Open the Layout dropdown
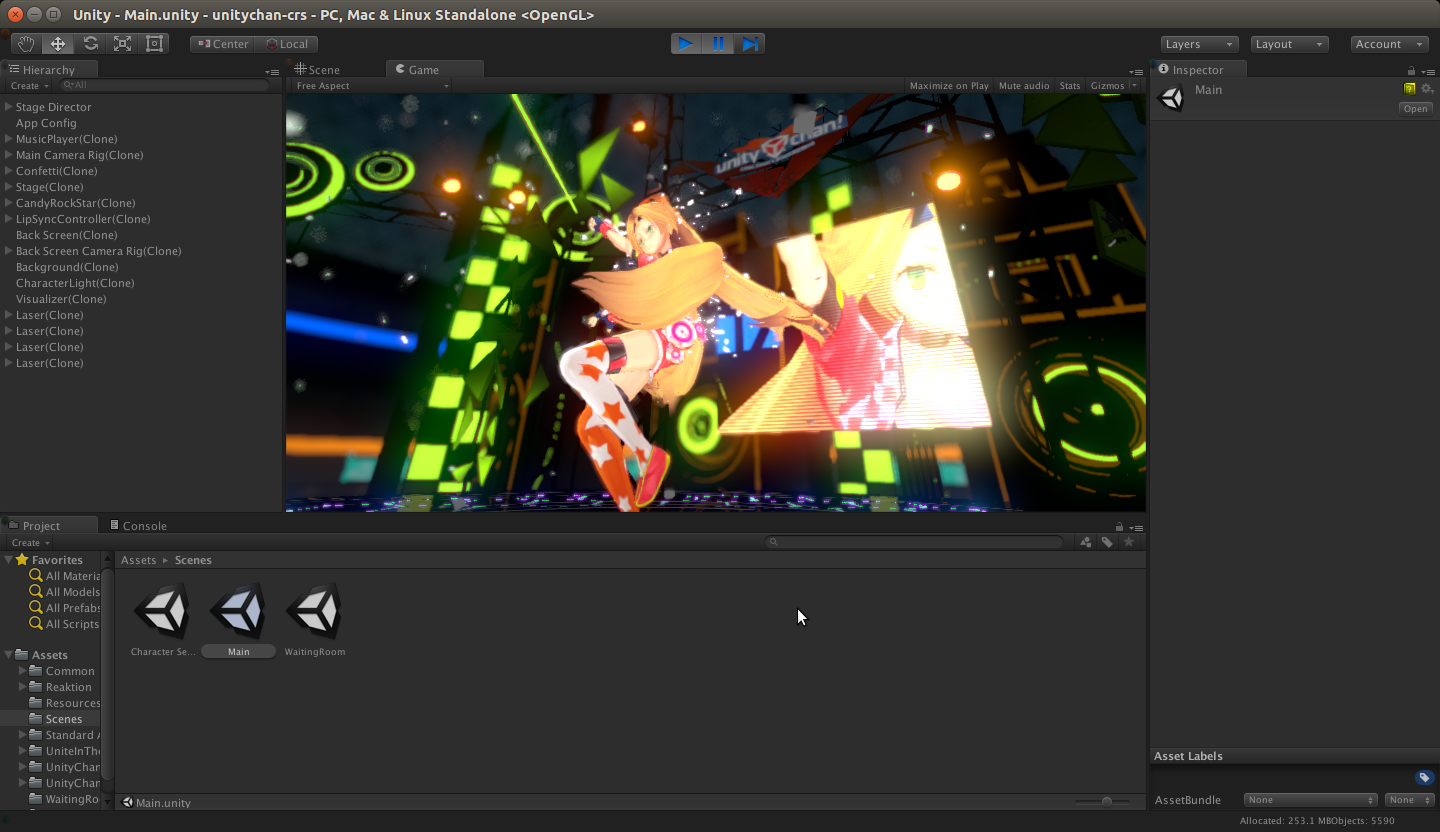This screenshot has height=832, width=1440. 1289,44
